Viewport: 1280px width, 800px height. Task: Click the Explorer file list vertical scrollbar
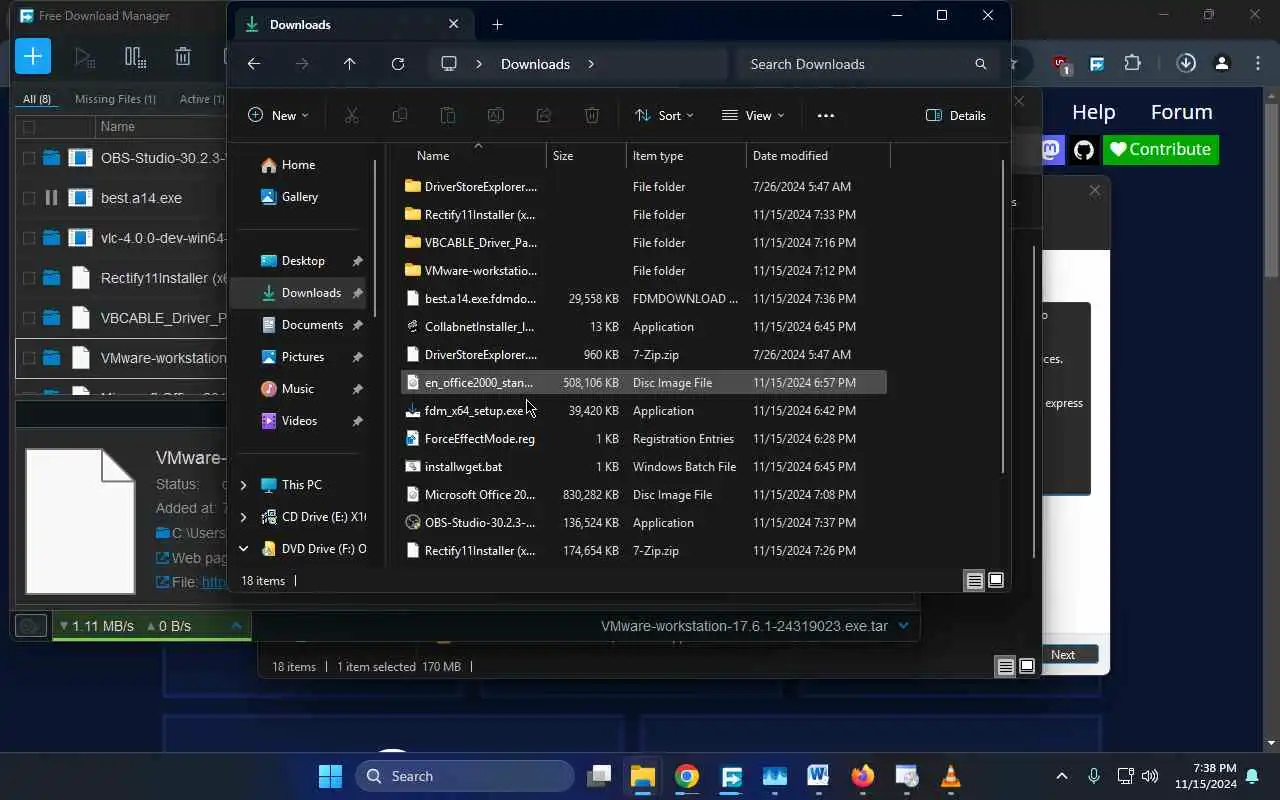(1003, 316)
